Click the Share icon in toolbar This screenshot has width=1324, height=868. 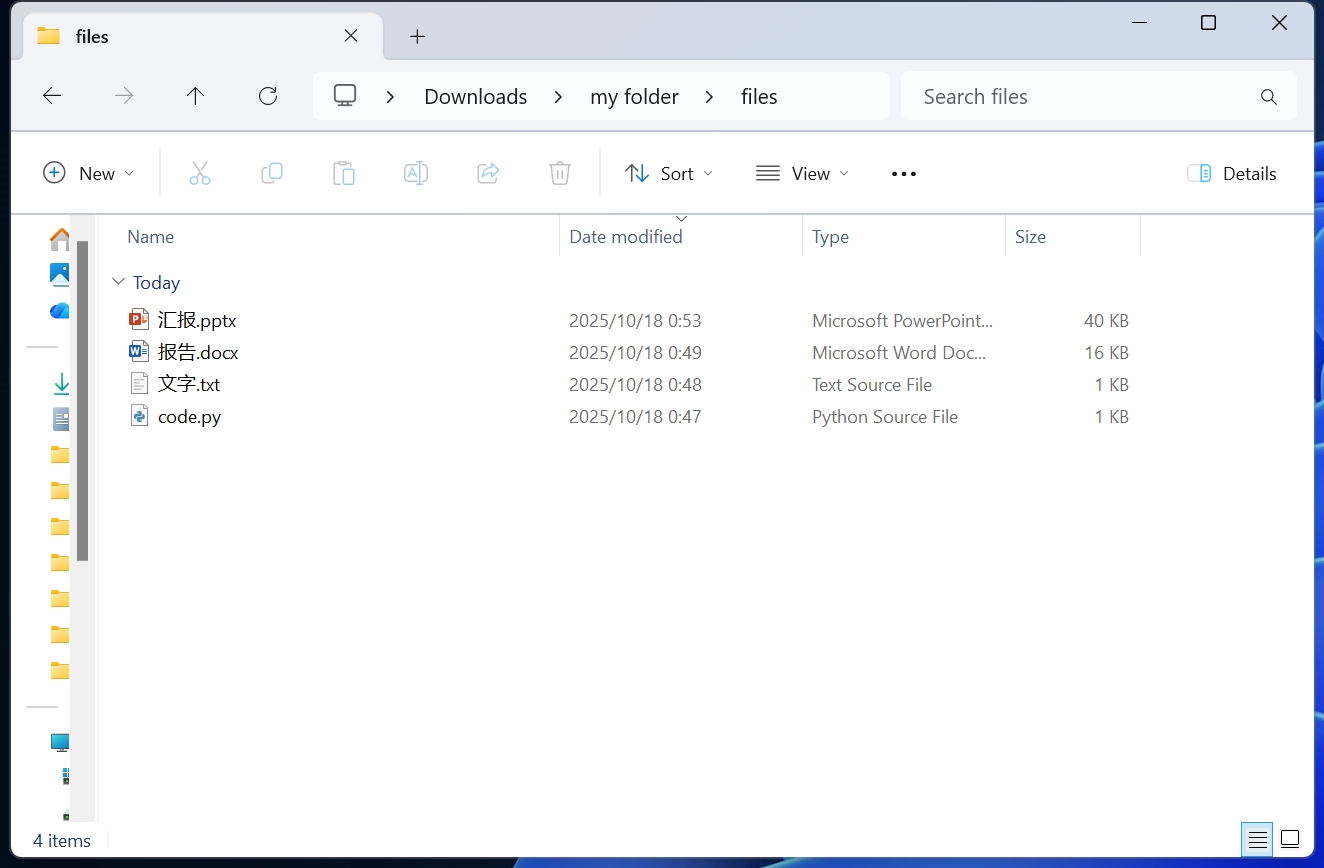click(488, 174)
